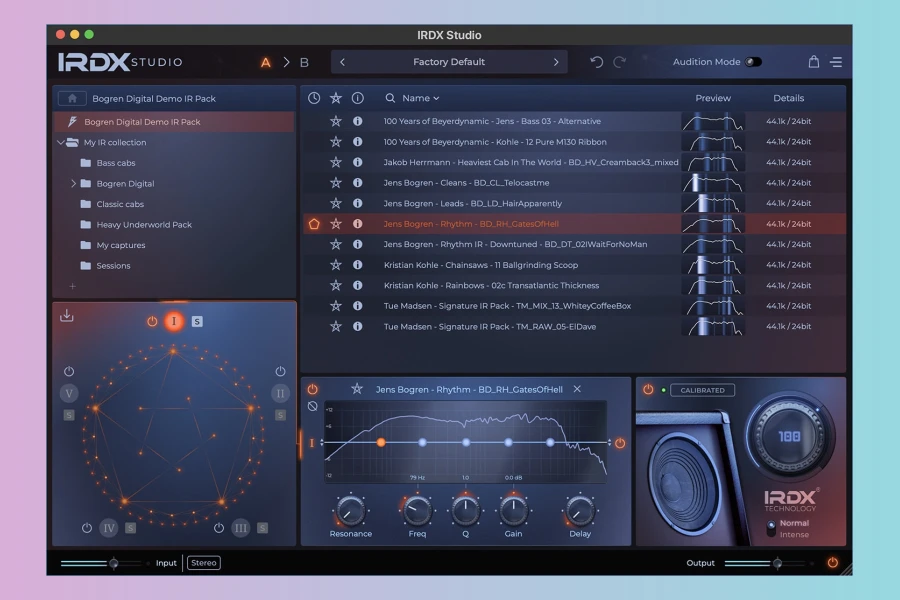Switch Normal/Intense mode toggle
Image resolution: width=900 pixels, height=600 pixels.
pyautogui.click(x=771, y=529)
